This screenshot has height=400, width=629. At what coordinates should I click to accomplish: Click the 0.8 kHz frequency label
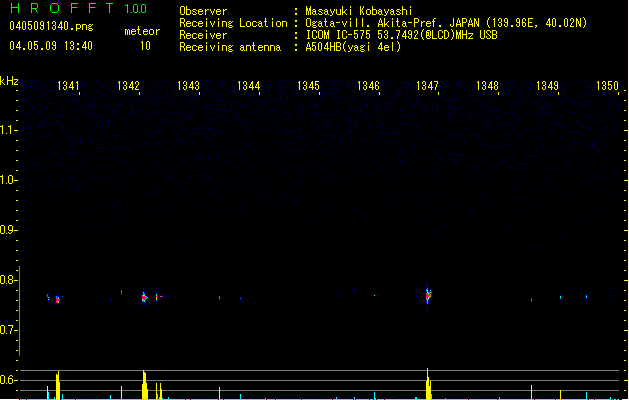[x=8, y=280]
